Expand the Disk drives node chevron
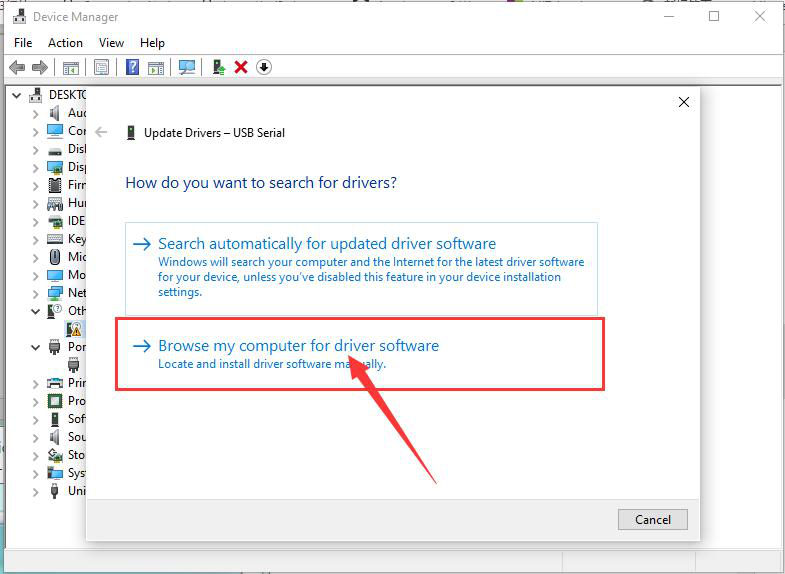Screen dimensions: 785x574 coord(35,150)
